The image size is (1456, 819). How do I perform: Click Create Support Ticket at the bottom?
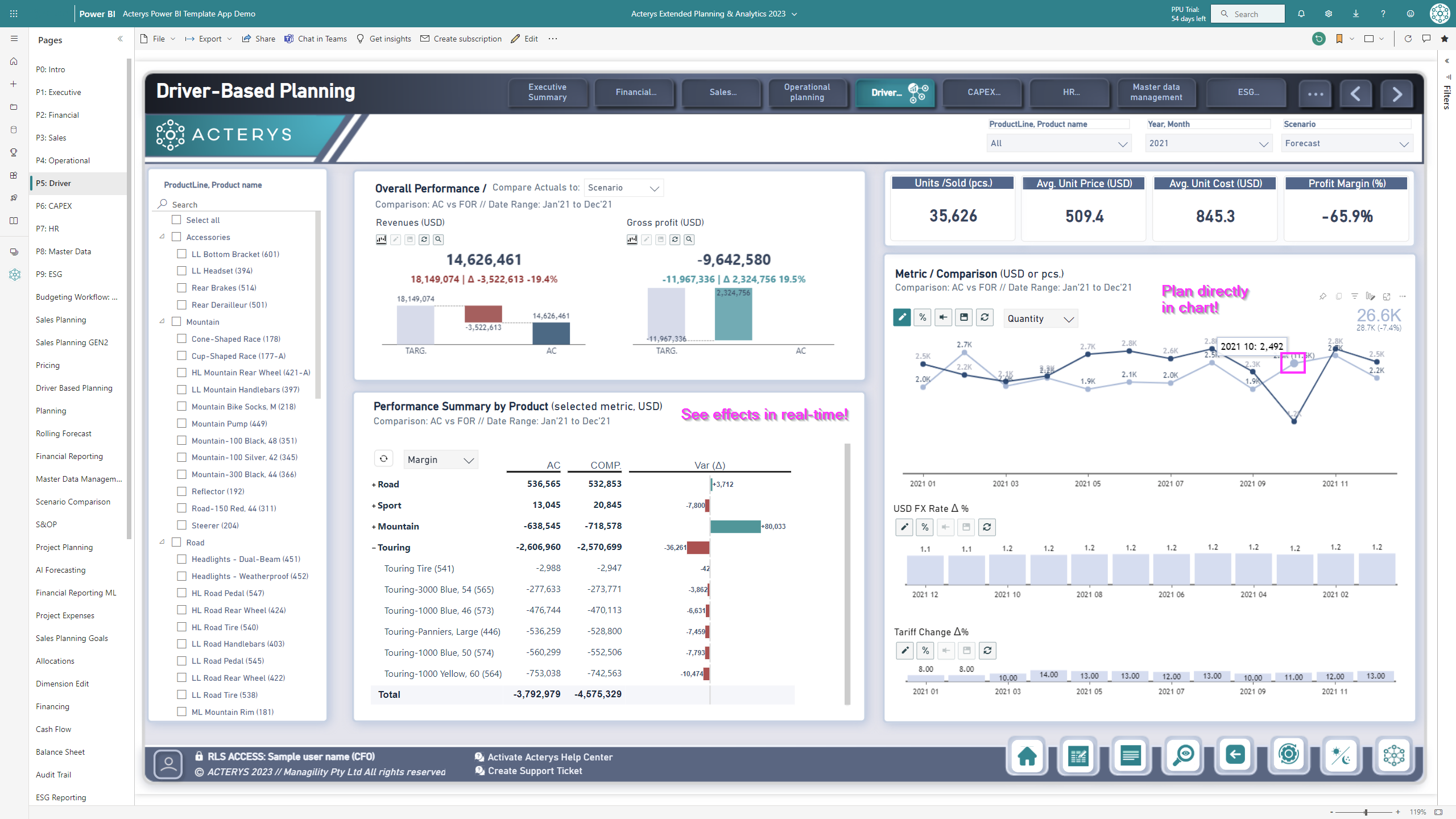click(x=535, y=771)
